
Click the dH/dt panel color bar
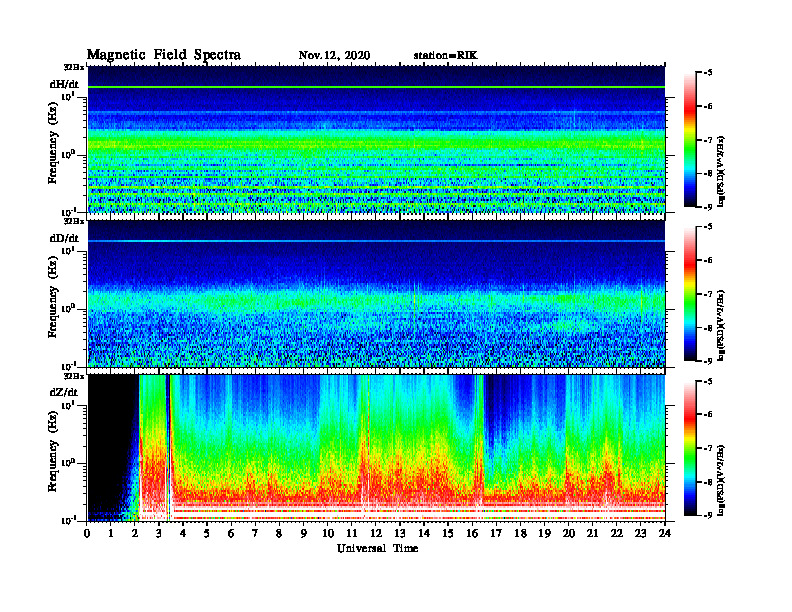click(689, 139)
